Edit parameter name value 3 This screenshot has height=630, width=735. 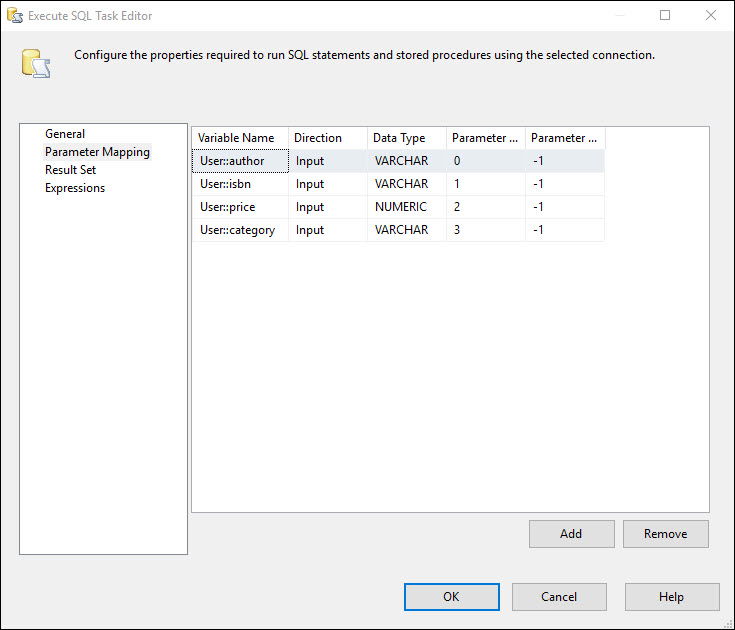[x=486, y=230]
